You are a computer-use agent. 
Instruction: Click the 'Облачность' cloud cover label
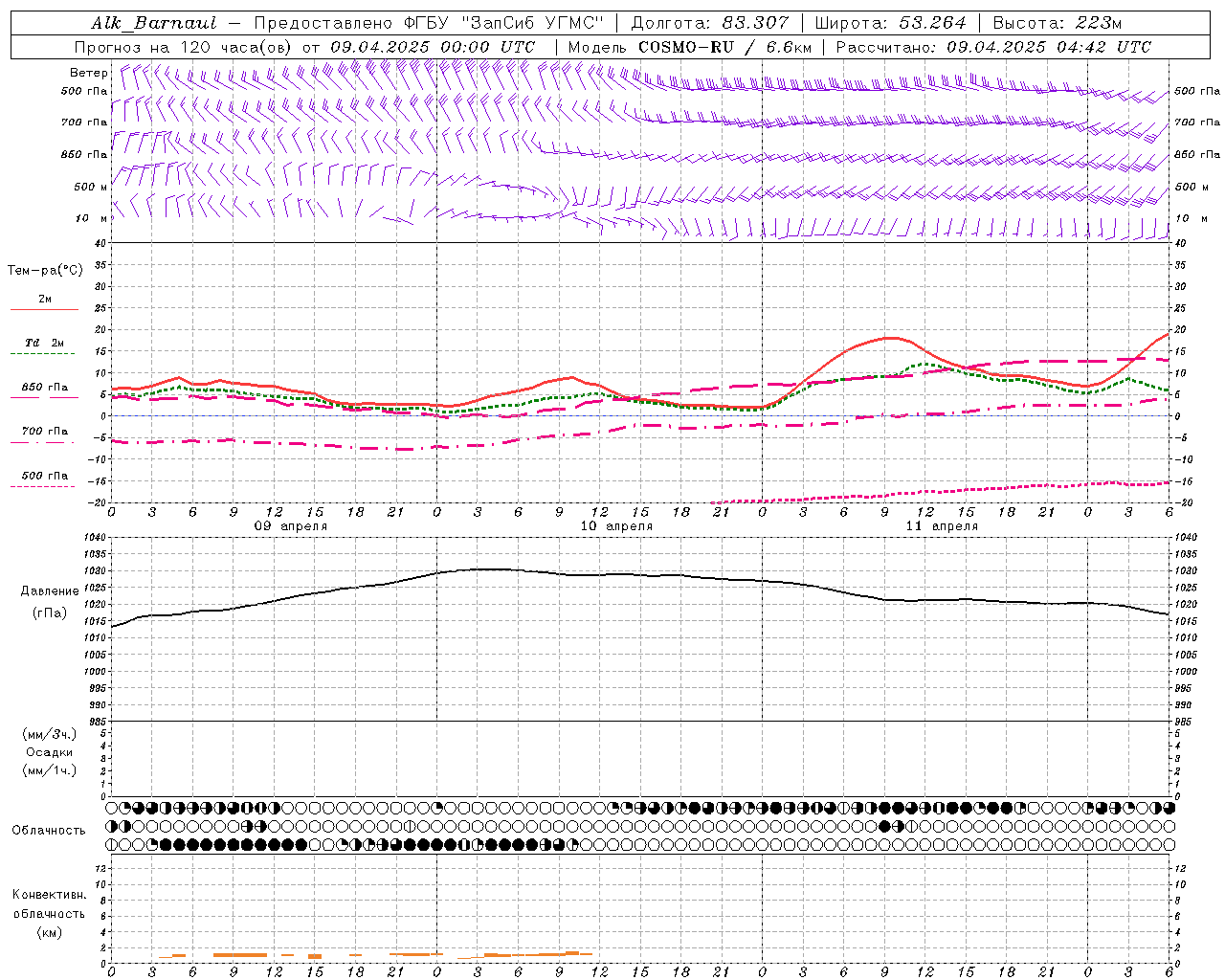pyautogui.click(x=50, y=831)
